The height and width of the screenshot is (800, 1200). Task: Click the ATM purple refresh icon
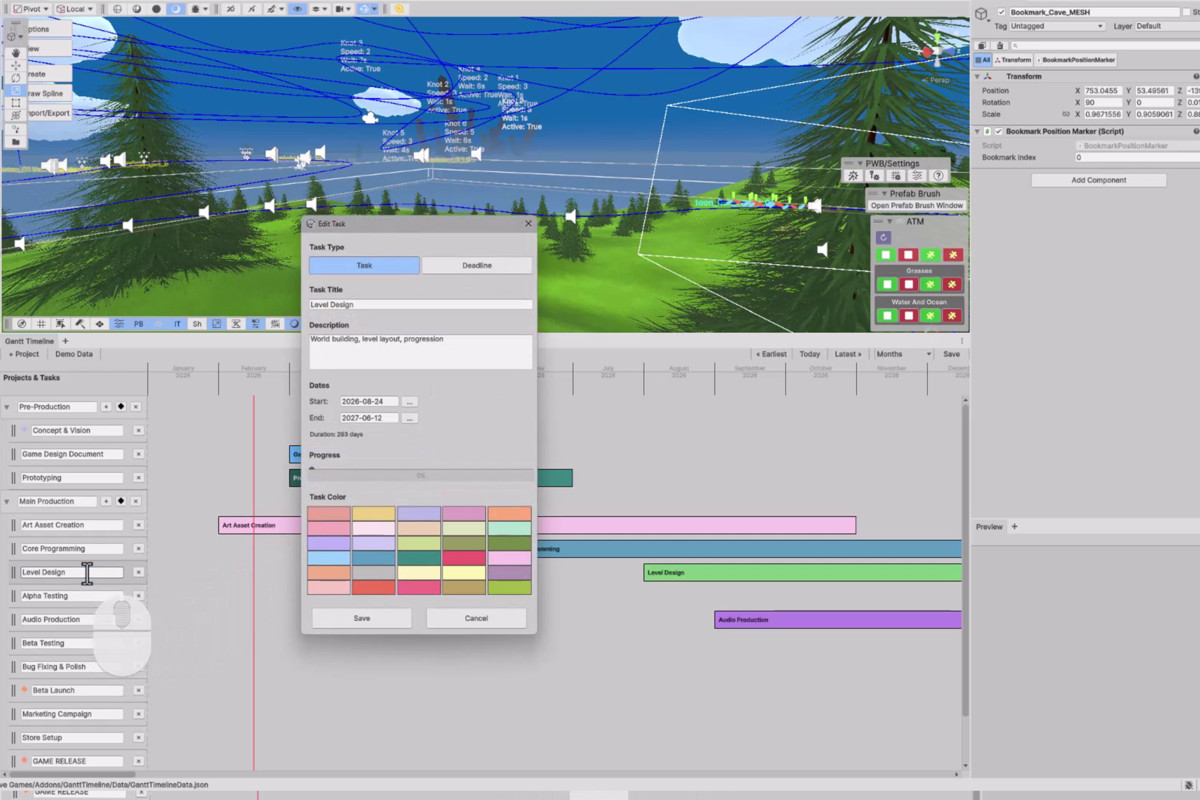point(883,237)
